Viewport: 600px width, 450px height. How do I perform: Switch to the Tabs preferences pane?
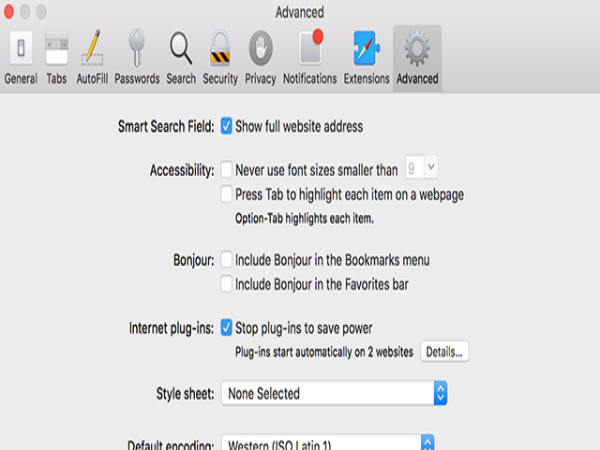(56, 58)
